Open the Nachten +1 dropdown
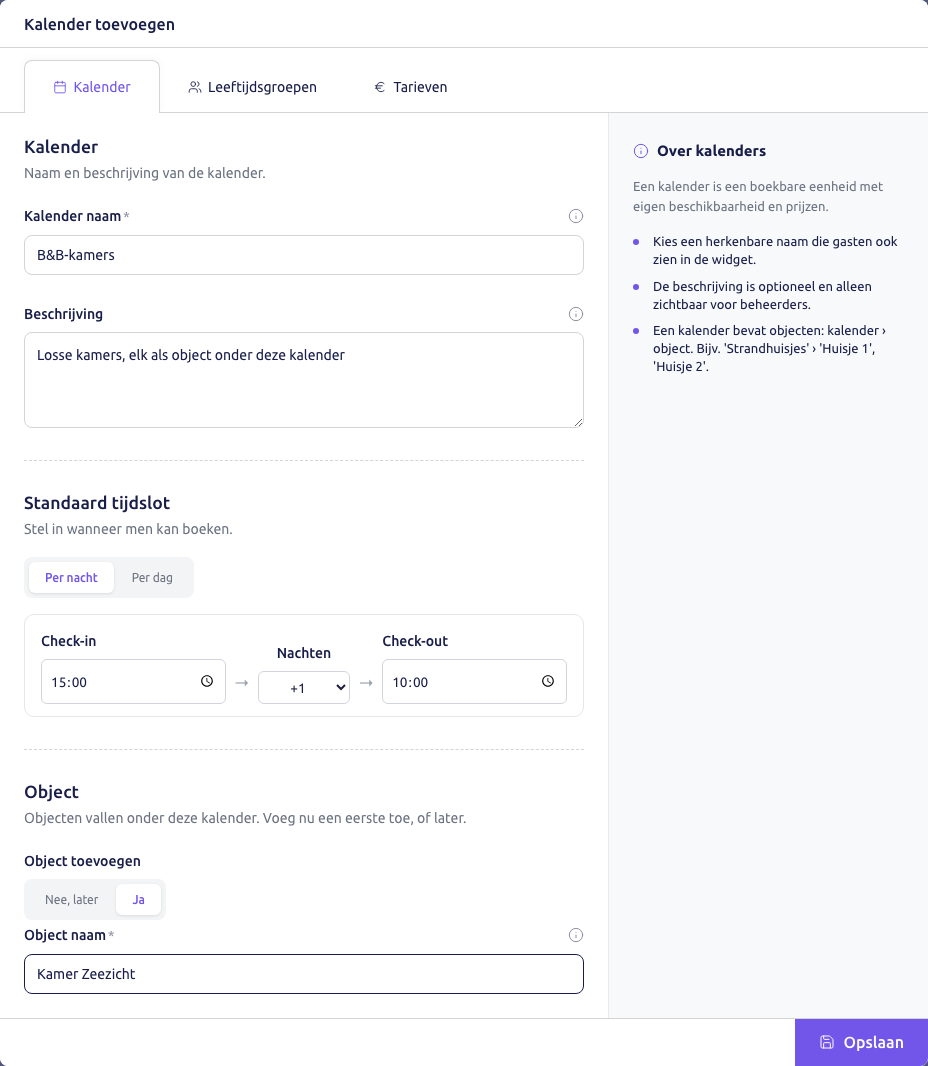Image resolution: width=928 pixels, height=1066 pixels. (304, 687)
